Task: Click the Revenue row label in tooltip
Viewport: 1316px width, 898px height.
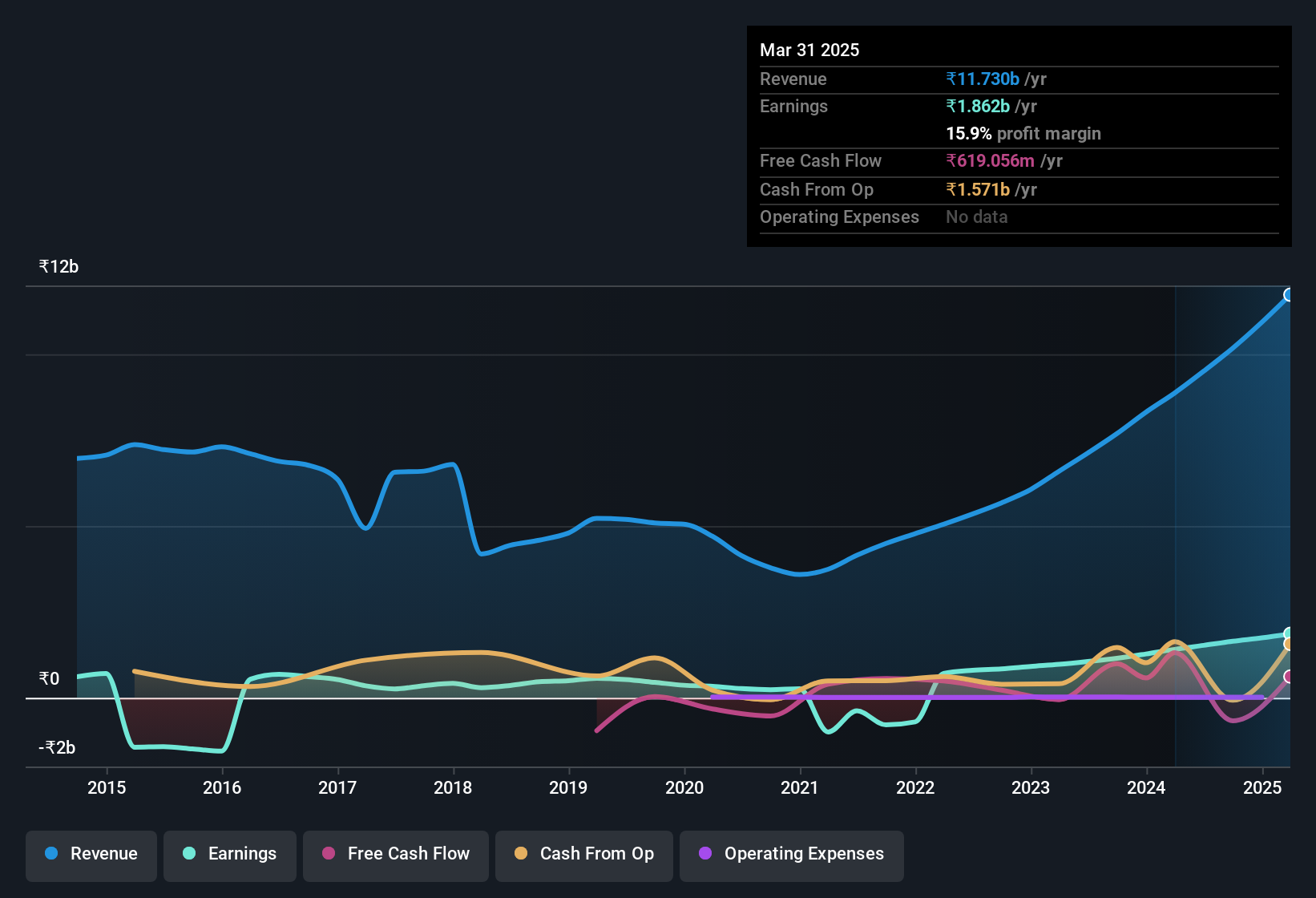Action: point(793,79)
